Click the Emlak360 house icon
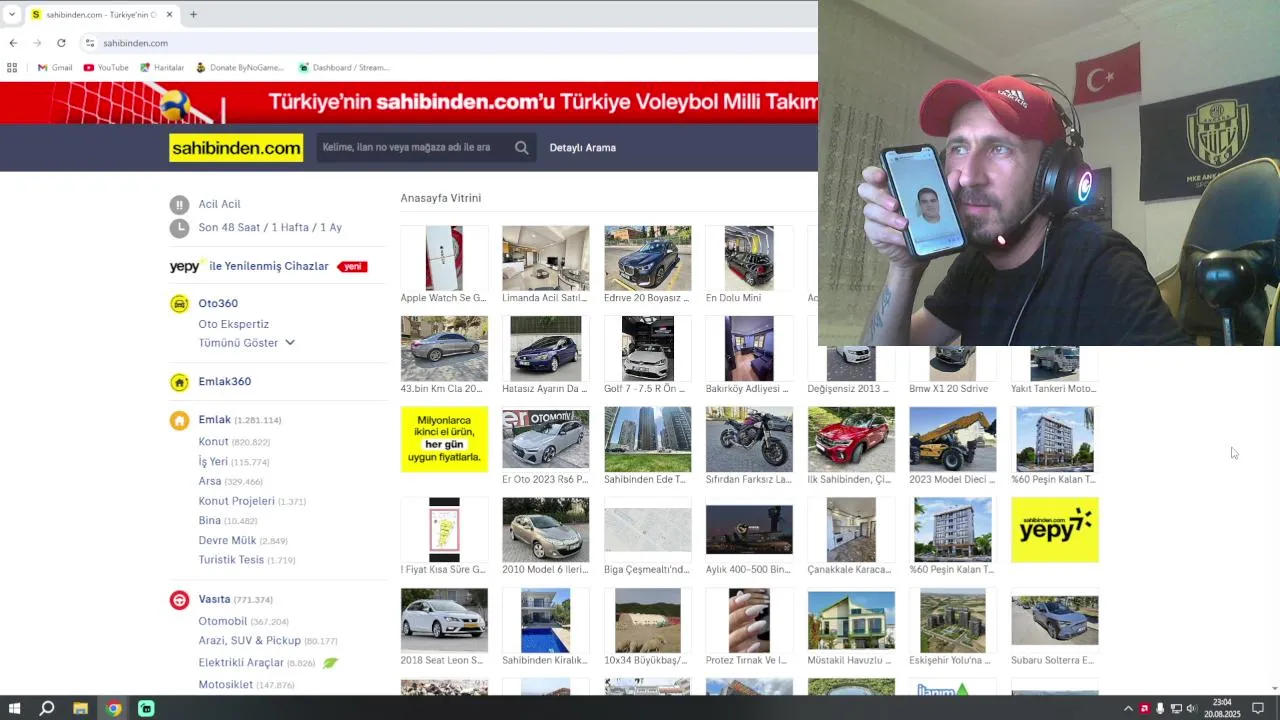The image size is (1280, 720). [x=179, y=382]
